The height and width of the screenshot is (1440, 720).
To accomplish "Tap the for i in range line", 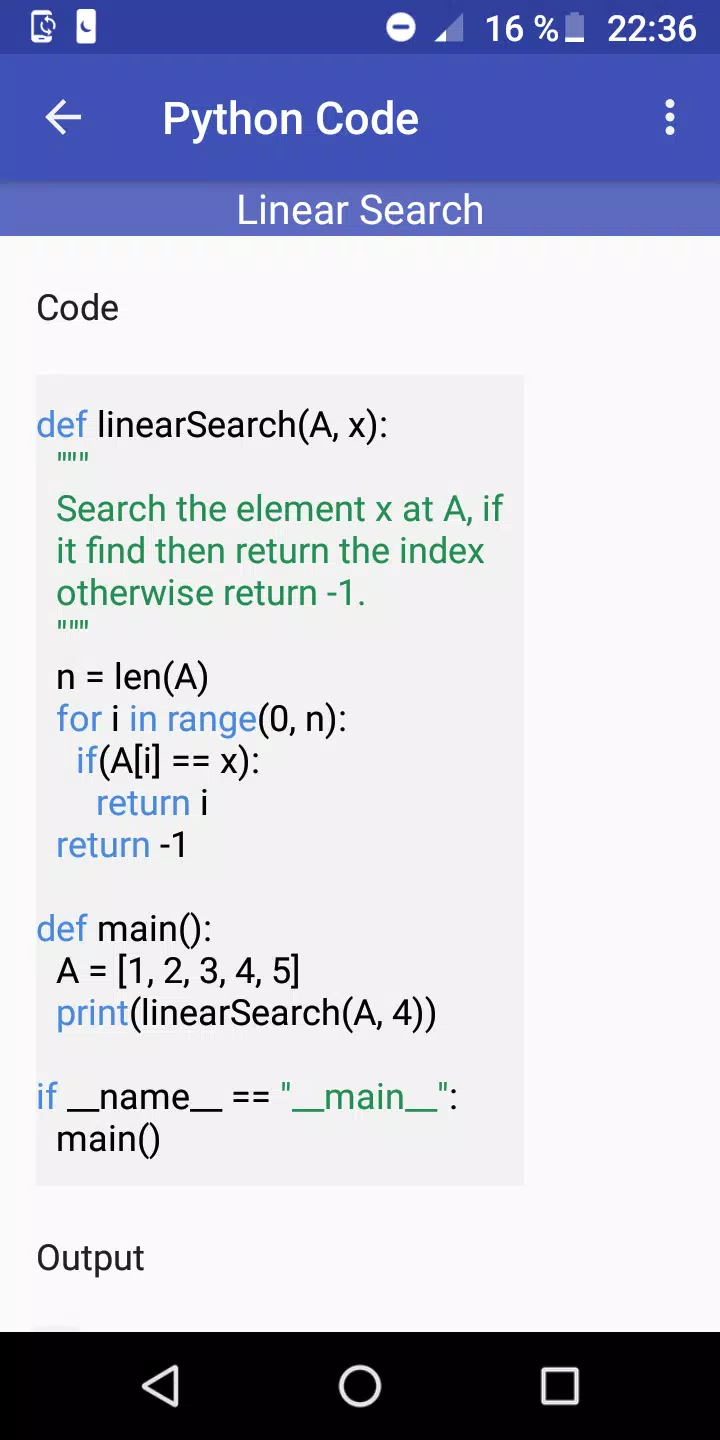I will tap(202, 719).
